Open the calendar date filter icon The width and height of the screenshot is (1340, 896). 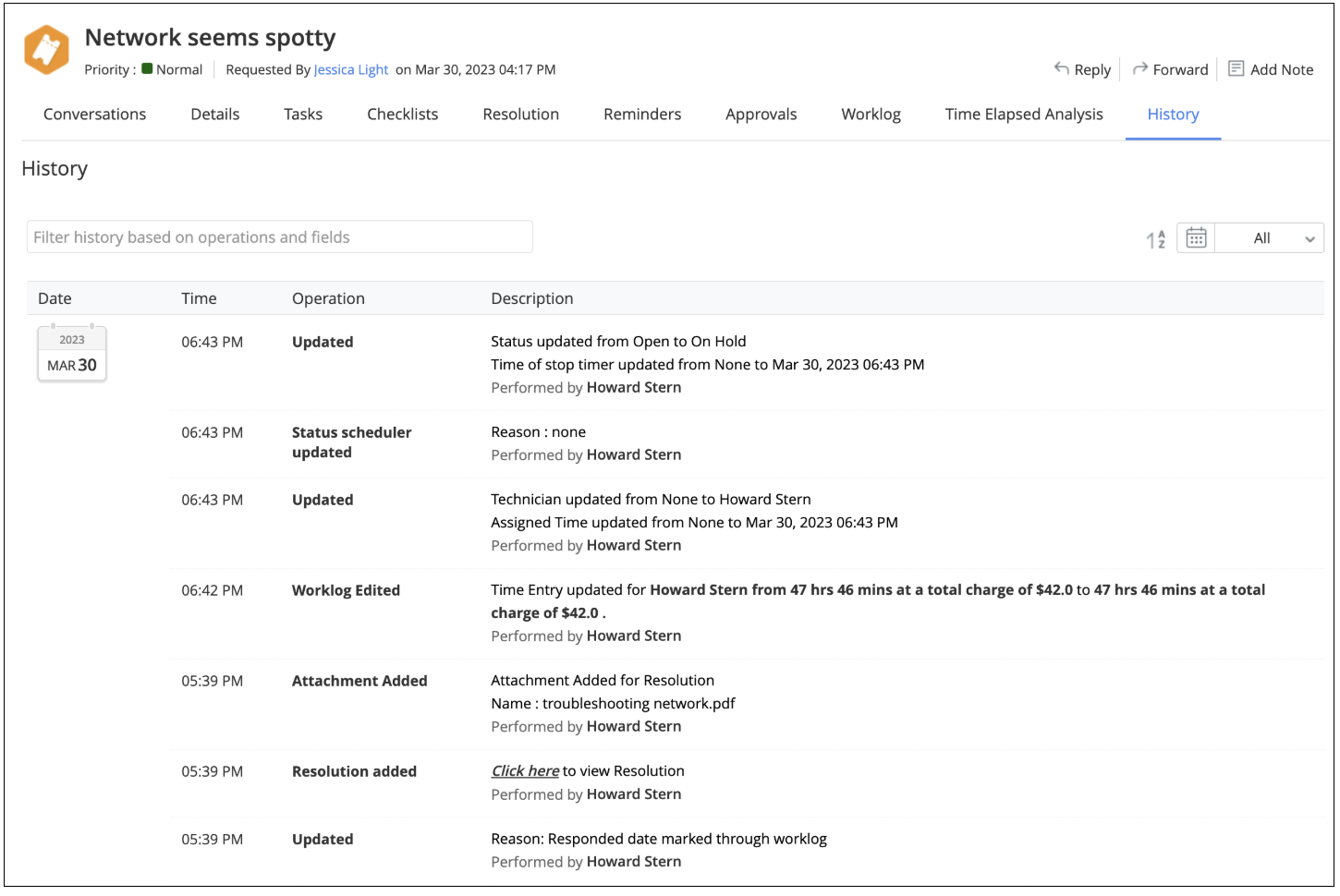[1196, 238]
